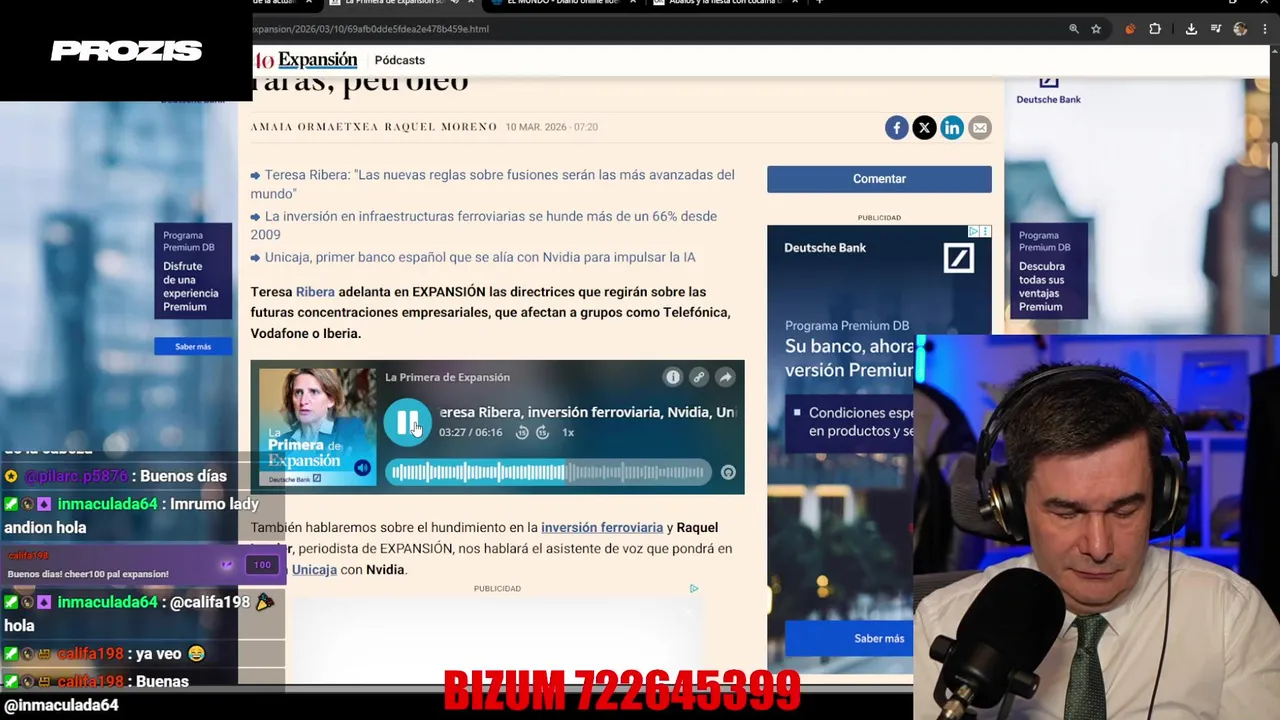Mute the podcast with speaker icon
The width and height of the screenshot is (1280, 720).
(362, 468)
